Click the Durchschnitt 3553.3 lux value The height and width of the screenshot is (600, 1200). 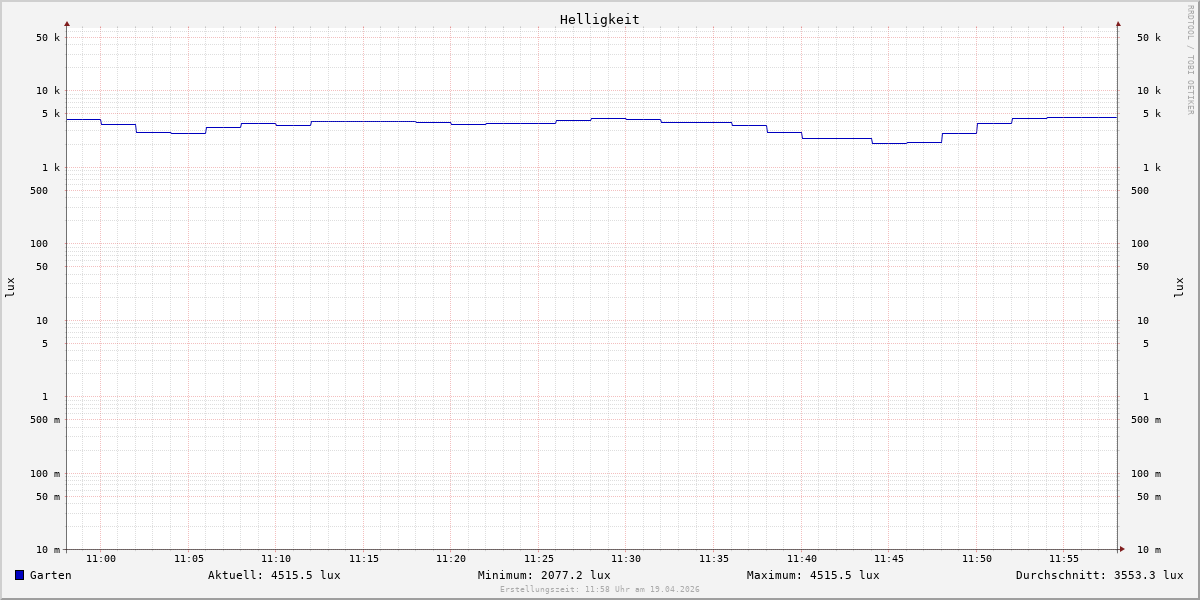click(x=1099, y=575)
